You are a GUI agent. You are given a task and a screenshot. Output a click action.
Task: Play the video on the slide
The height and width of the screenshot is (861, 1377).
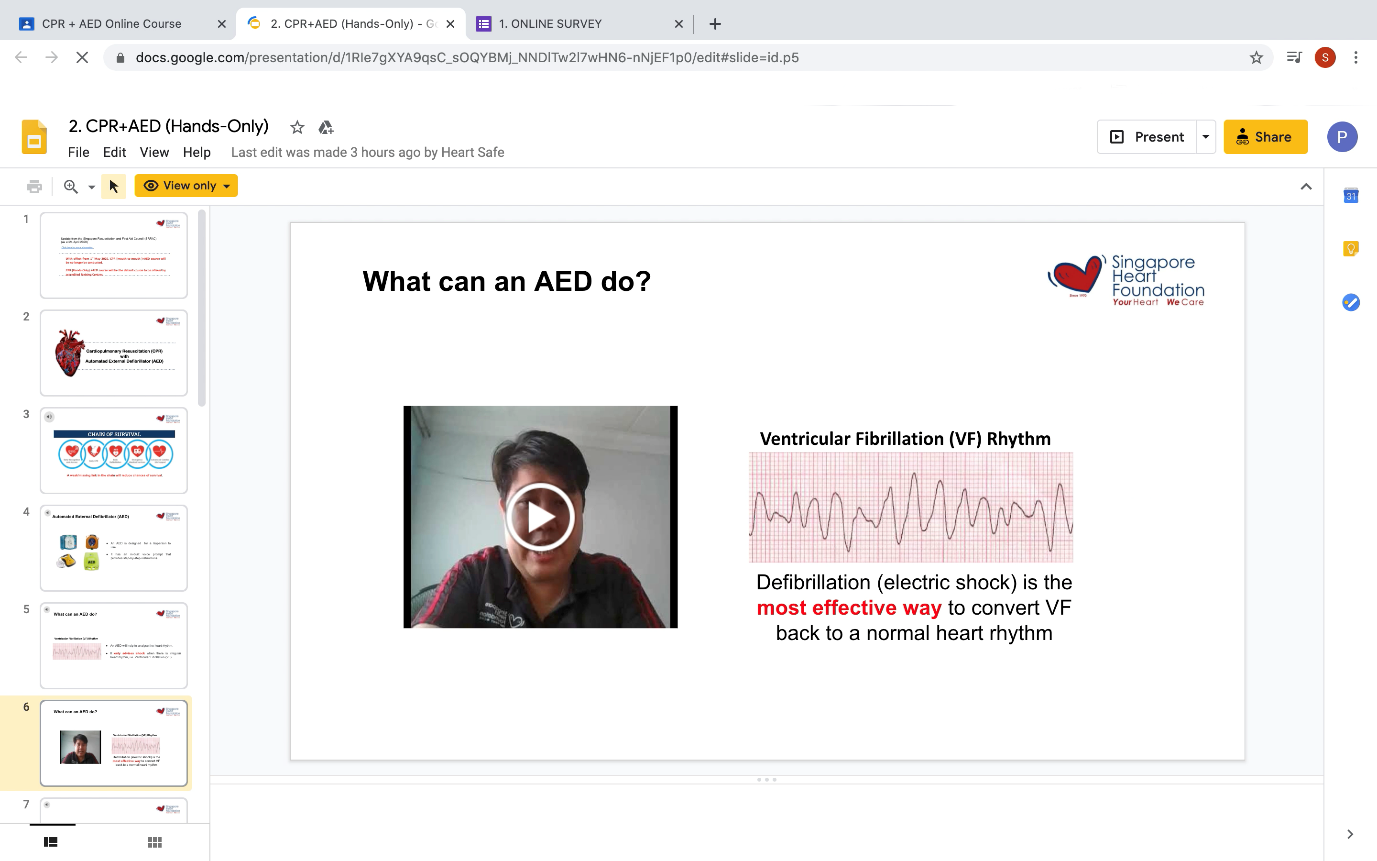539,517
